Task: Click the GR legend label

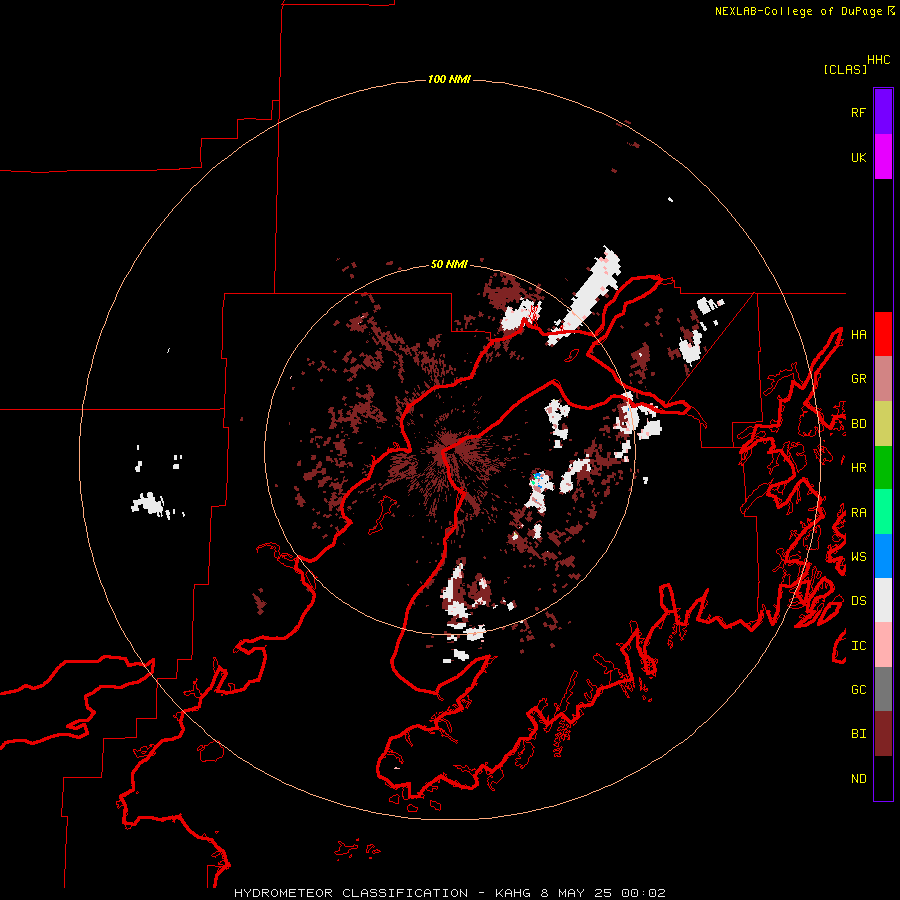Action: [x=858, y=379]
